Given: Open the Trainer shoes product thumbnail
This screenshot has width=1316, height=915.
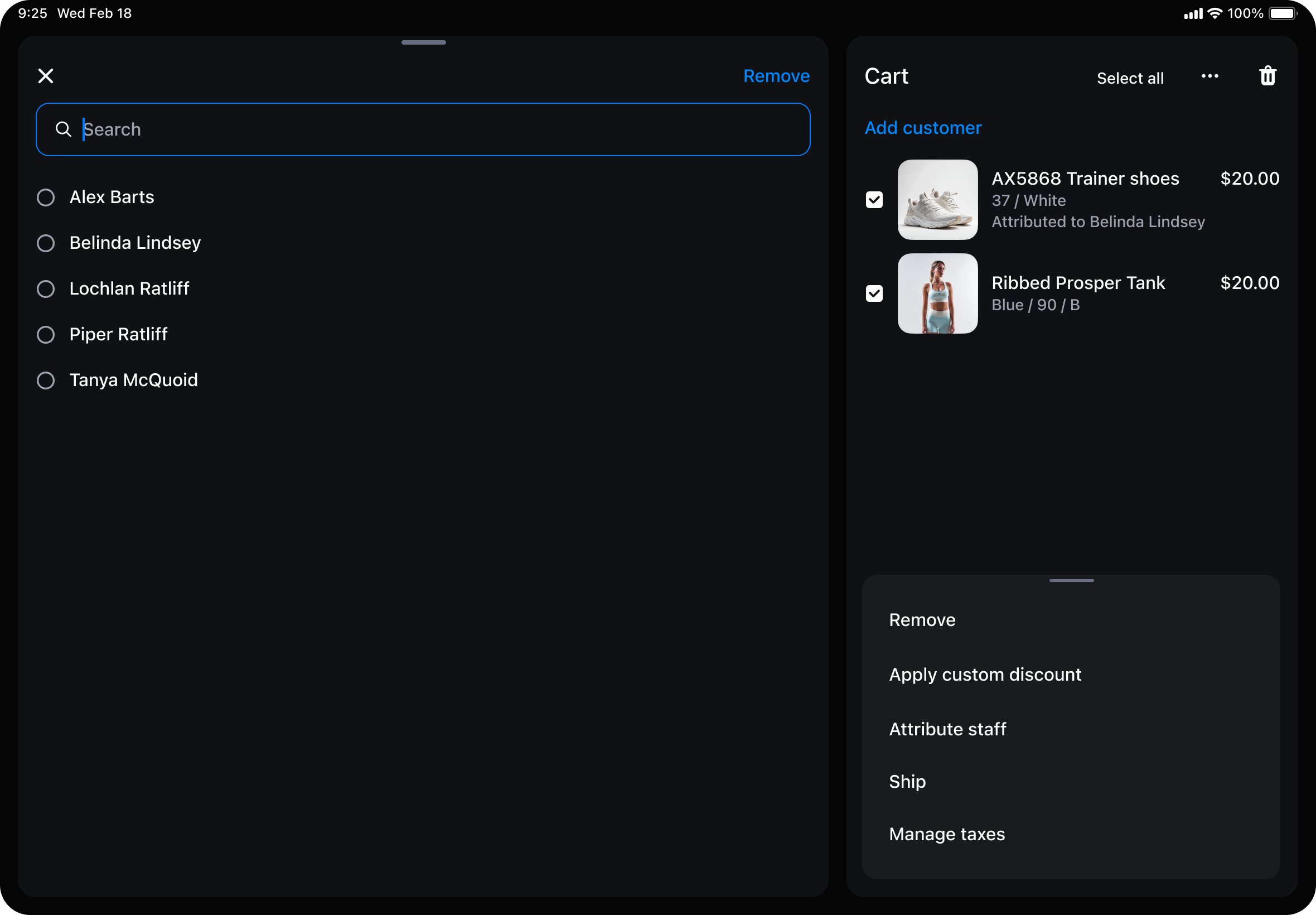Looking at the screenshot, I should [937, 200].
